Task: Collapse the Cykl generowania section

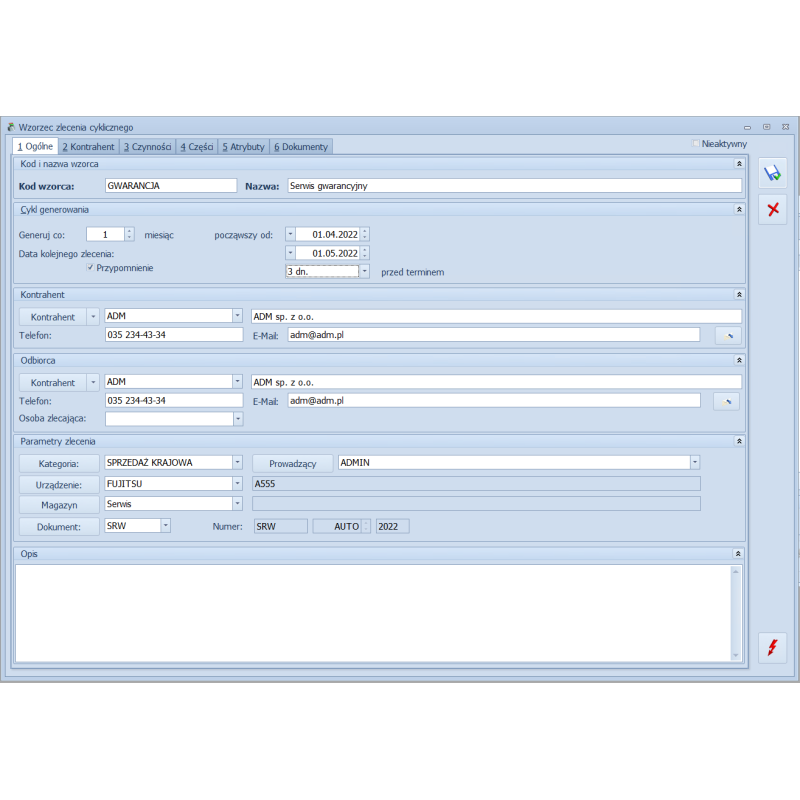Action: pyautogui.click(x=739, y=210)
